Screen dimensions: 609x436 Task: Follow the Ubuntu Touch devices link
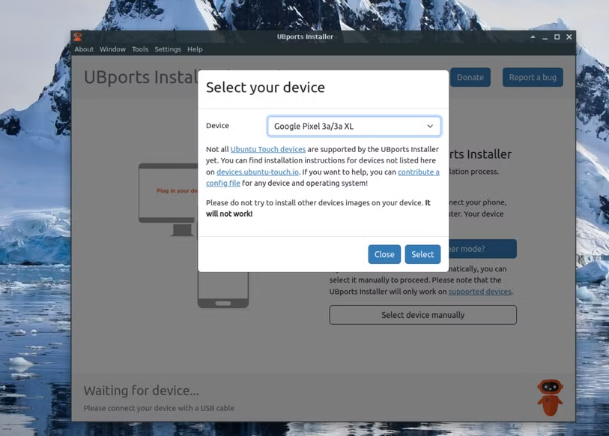pos(268,149)
